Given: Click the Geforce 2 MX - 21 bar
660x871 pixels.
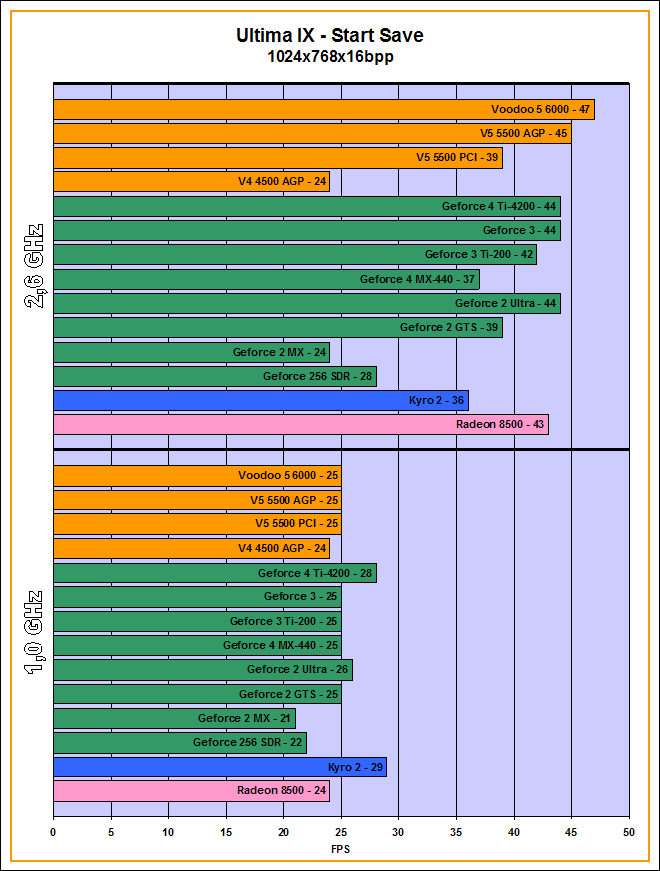Looking at the screenshot, I should pos(174,718).
